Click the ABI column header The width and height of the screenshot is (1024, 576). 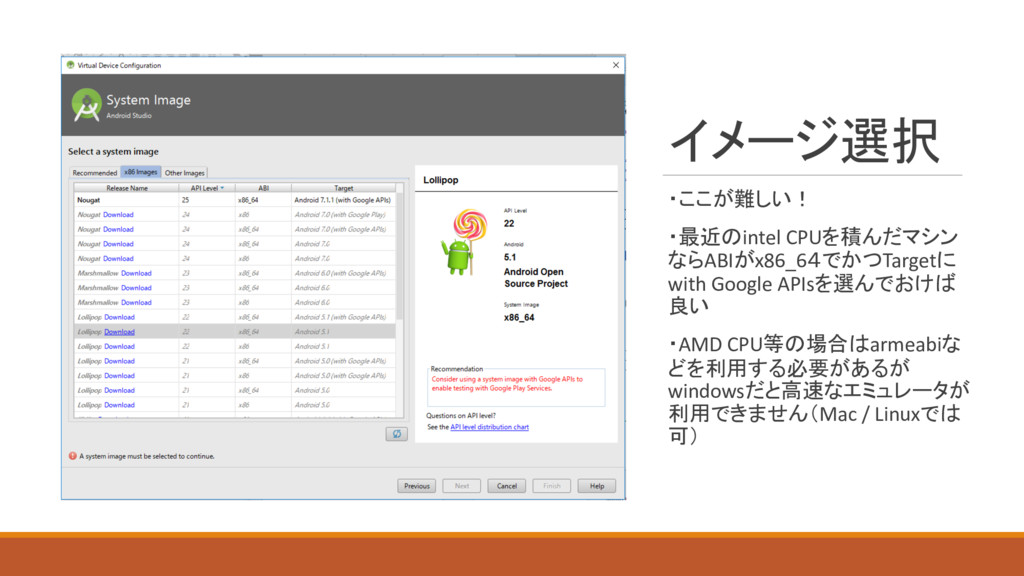pyautogui.click(x=263, y=188)
